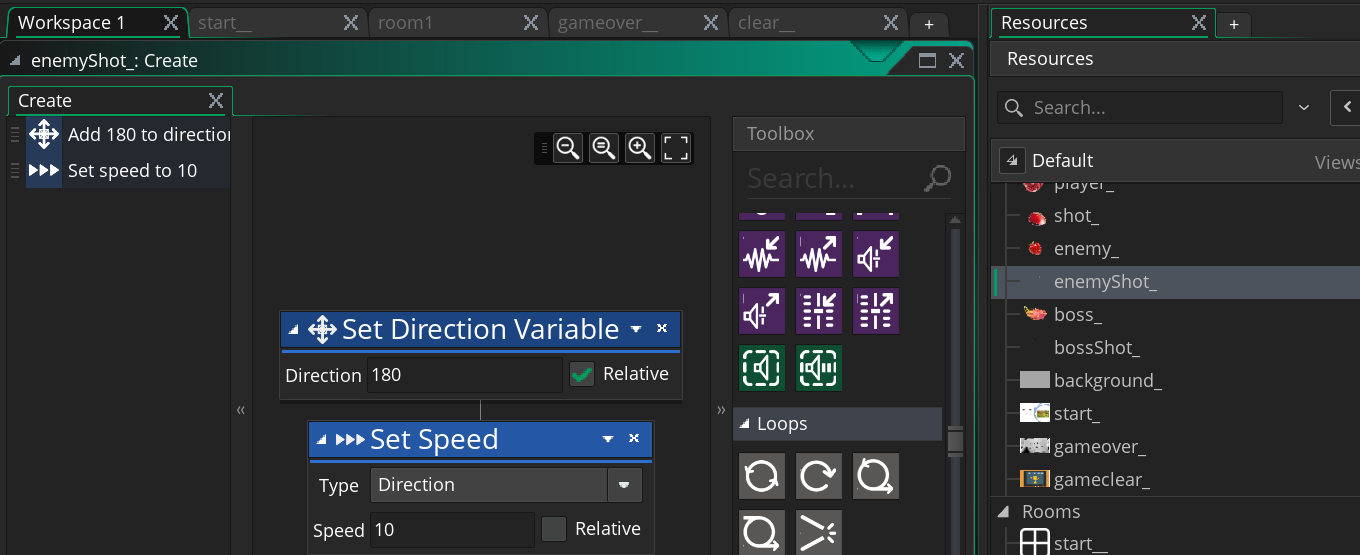Click the Speed value input field
This screenshot has width=1360, height=555.
(x=452, y=530)
